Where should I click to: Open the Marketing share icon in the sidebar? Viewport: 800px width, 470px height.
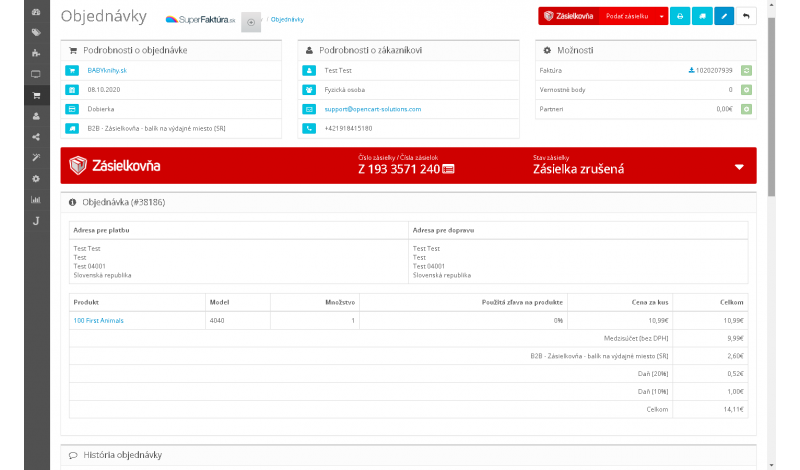pos(36,137)
